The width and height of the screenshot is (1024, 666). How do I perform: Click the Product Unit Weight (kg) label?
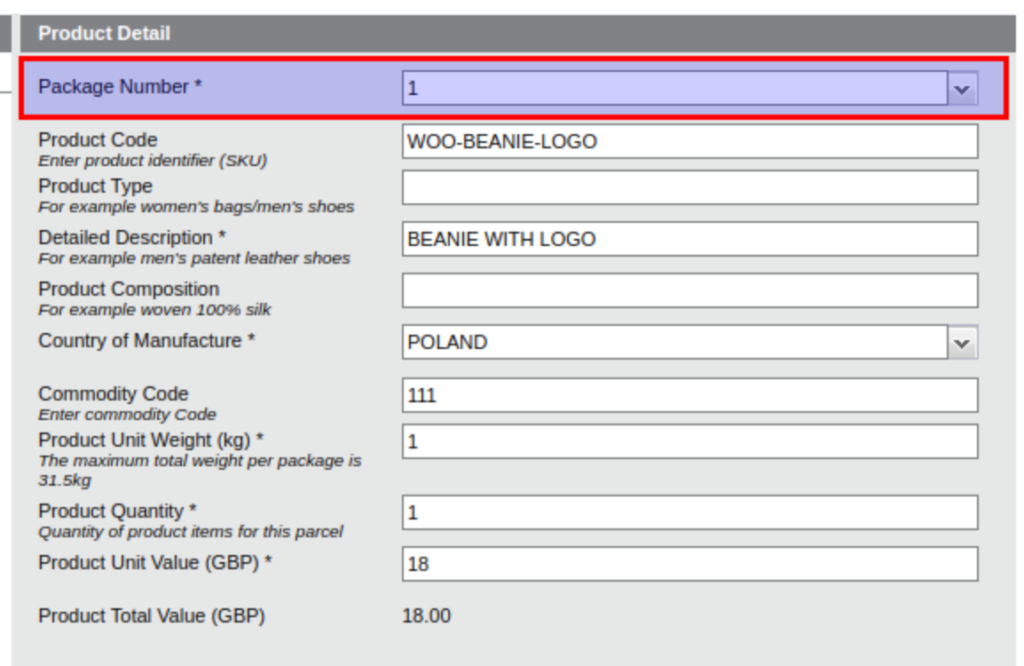(x=151, y=439)
